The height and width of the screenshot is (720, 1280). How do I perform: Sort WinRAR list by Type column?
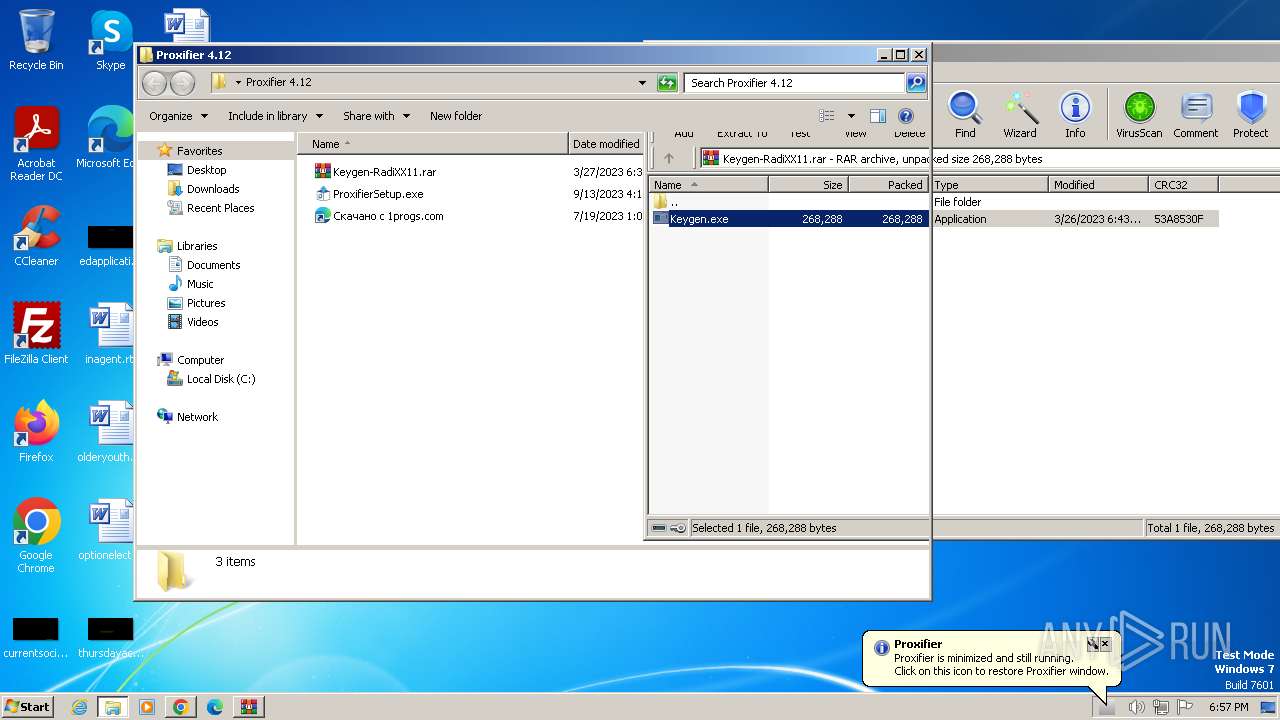(990, 185)
